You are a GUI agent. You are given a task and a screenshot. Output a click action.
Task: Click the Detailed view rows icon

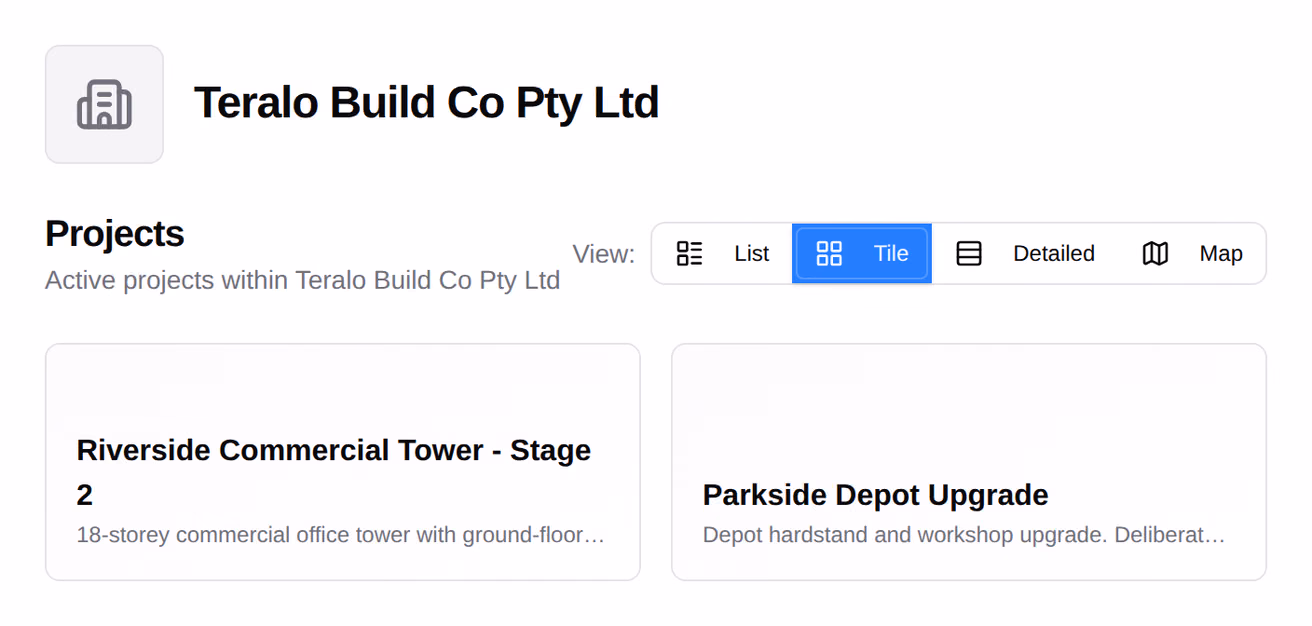click(969, 254)
